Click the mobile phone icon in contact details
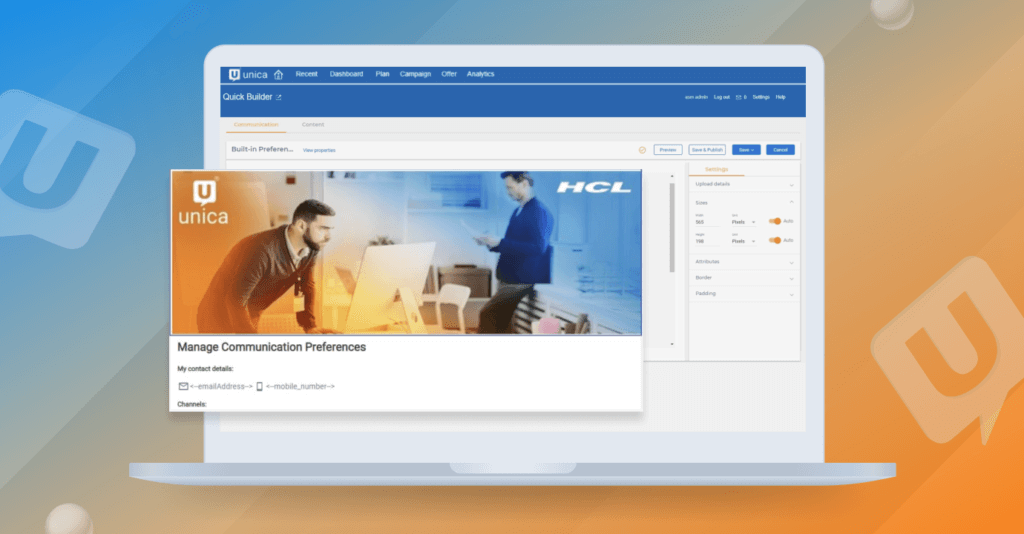This screenshot has width=1024, height=534. tap(259, 386)
